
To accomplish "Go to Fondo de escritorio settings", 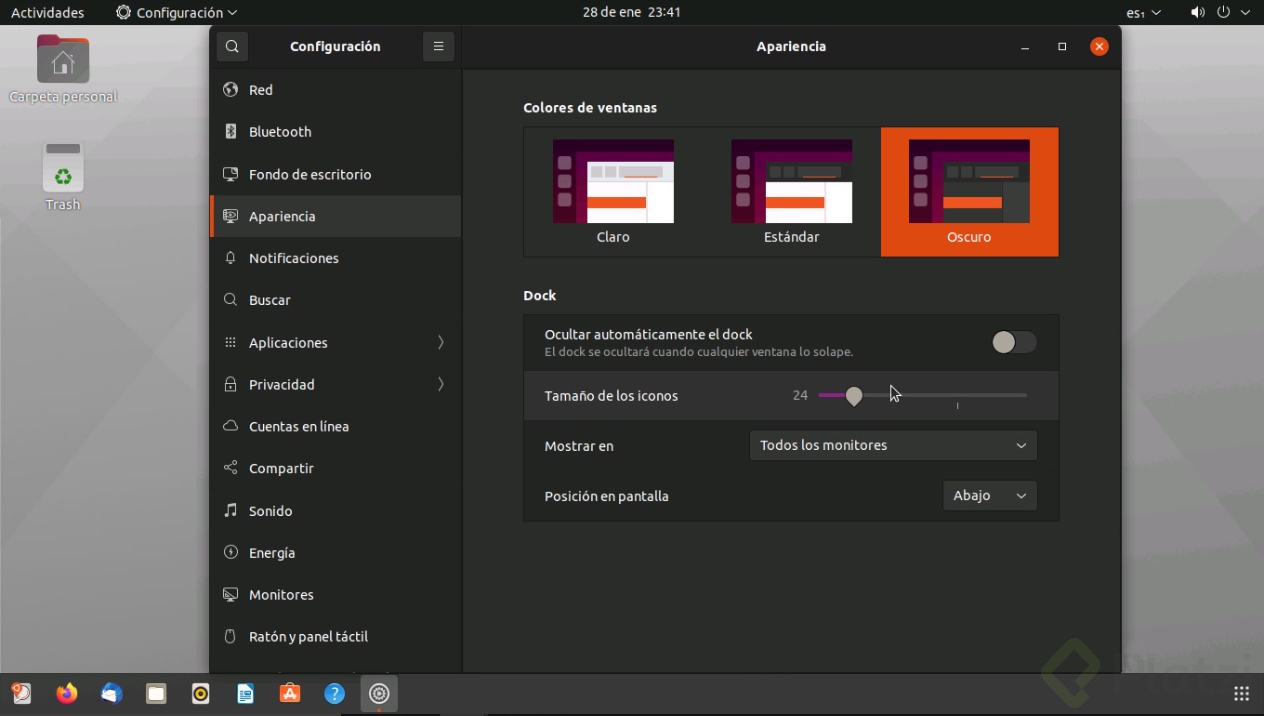I will coord(336,174).
